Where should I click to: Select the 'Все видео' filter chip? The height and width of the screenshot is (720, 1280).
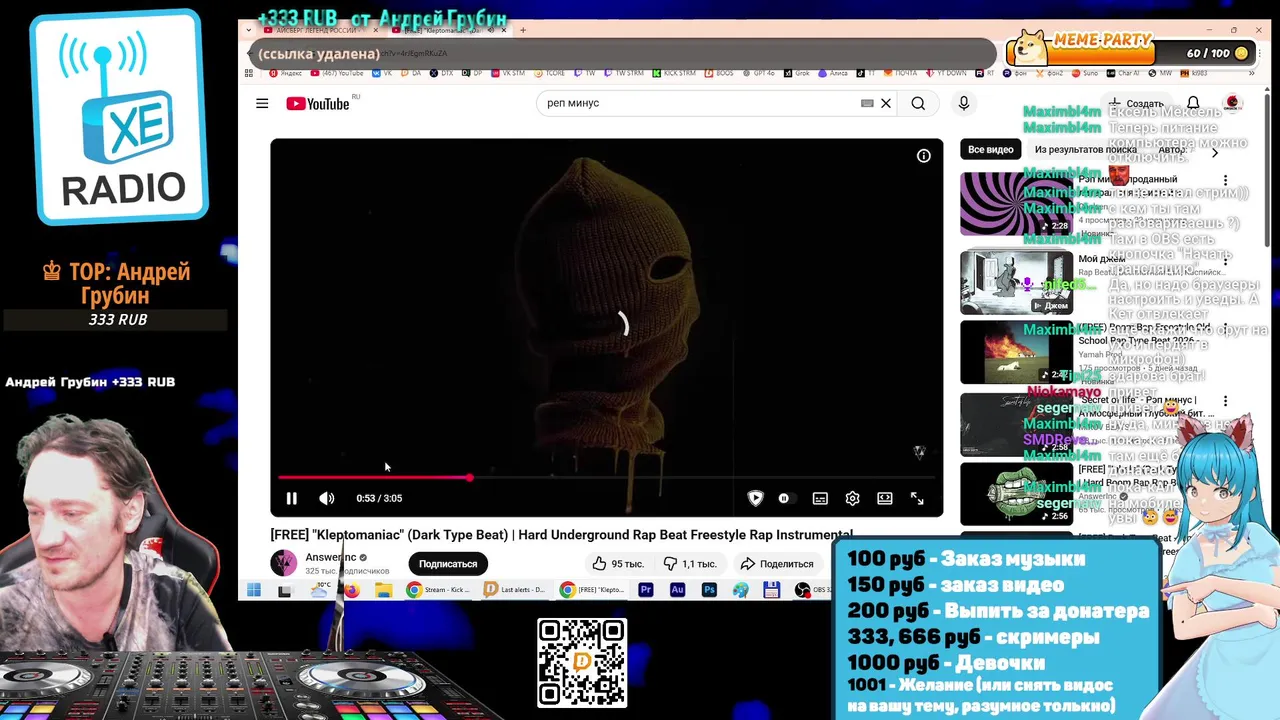tap(990, 149)
